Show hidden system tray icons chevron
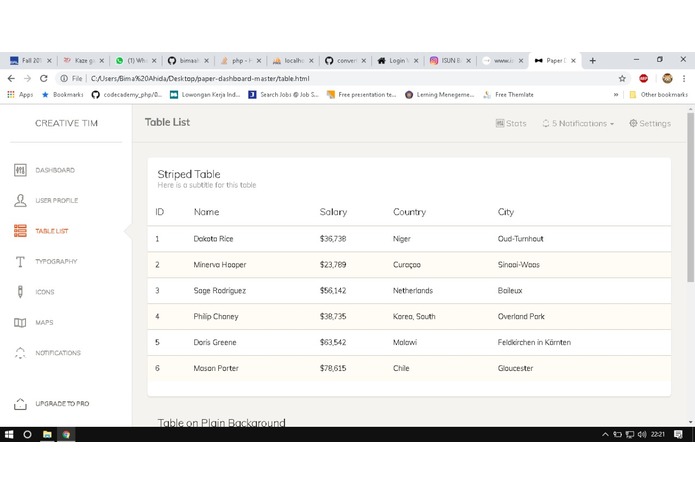 point(605,435)
